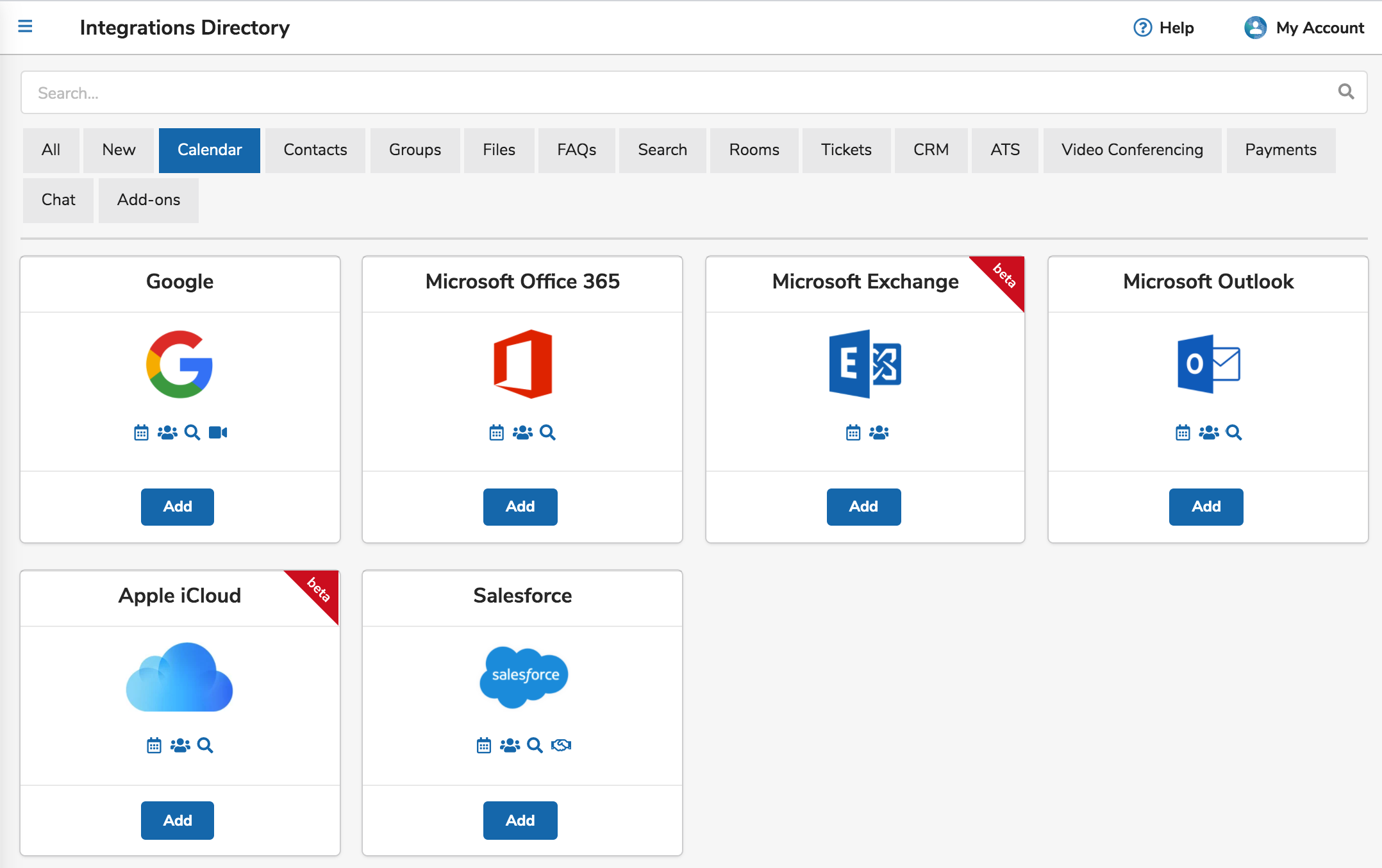Click contacts icon on Salesforce card
1382x868 pixels.
510,745
